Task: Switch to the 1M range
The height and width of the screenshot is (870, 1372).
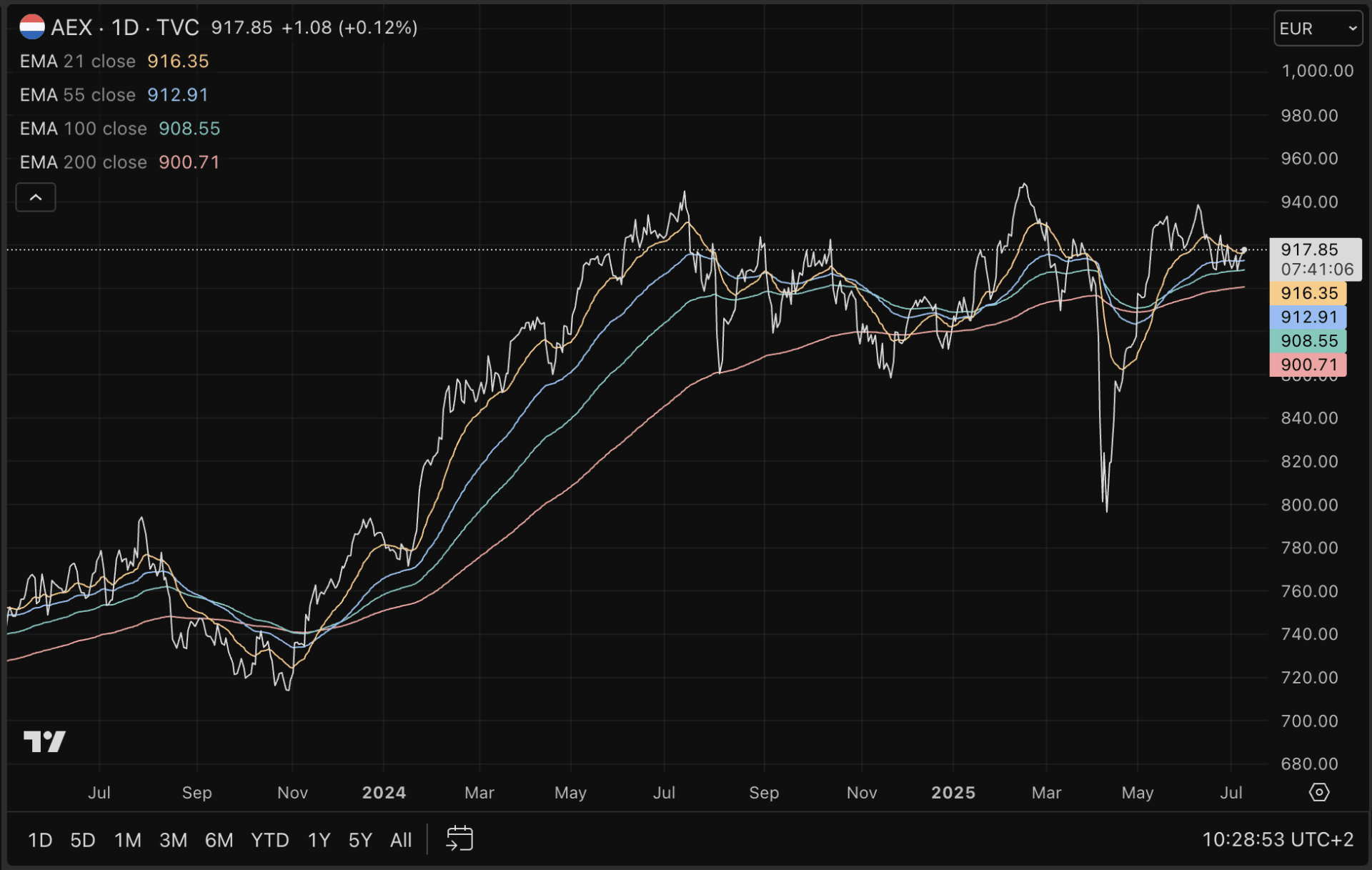Action: [x=128, y=840]
